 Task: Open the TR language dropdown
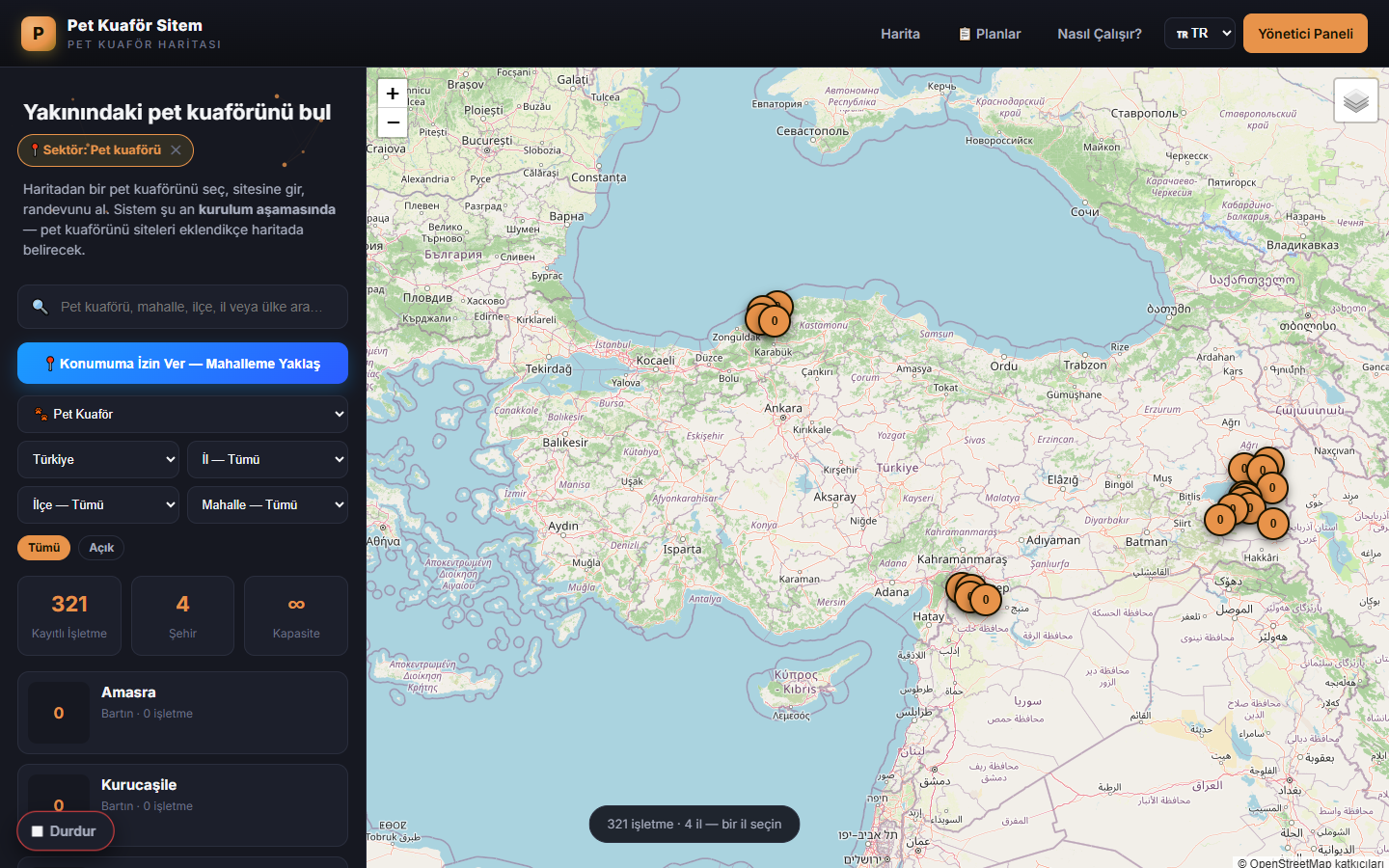click(1200, 34)
